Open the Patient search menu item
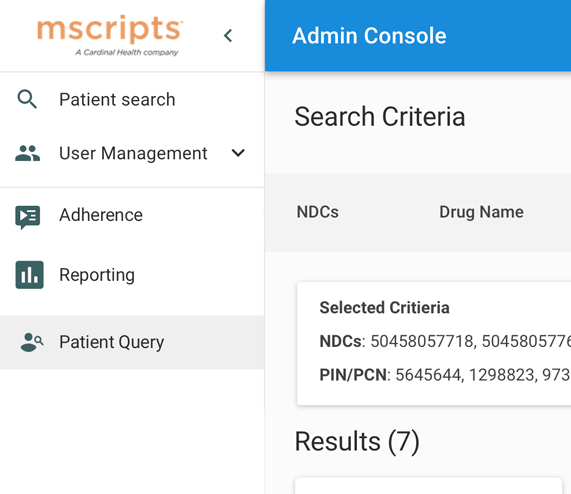 117,99
